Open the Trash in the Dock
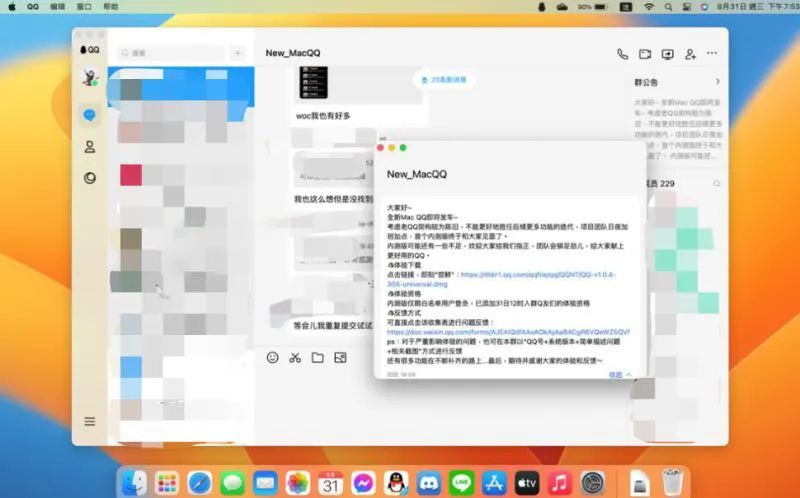The width and height of the screenshot is (800, 498). coord(672,482)
